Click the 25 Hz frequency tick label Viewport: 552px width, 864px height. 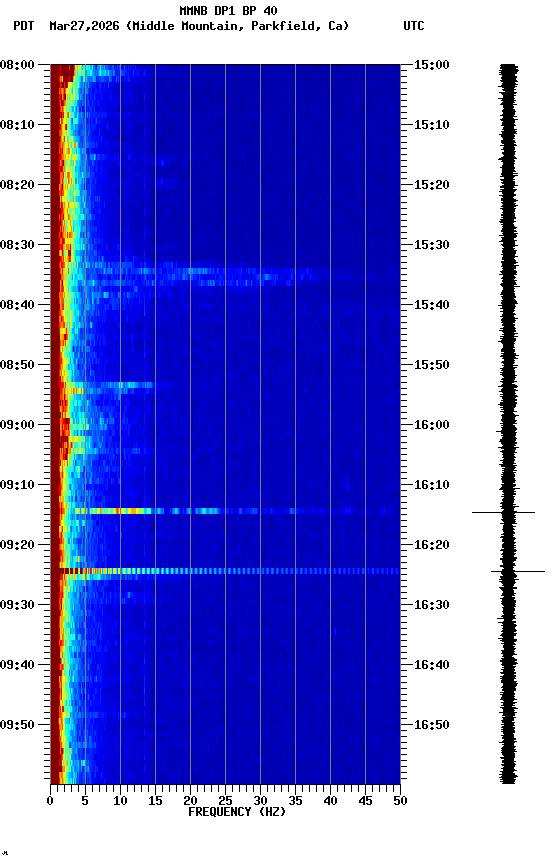coord(225,801)
